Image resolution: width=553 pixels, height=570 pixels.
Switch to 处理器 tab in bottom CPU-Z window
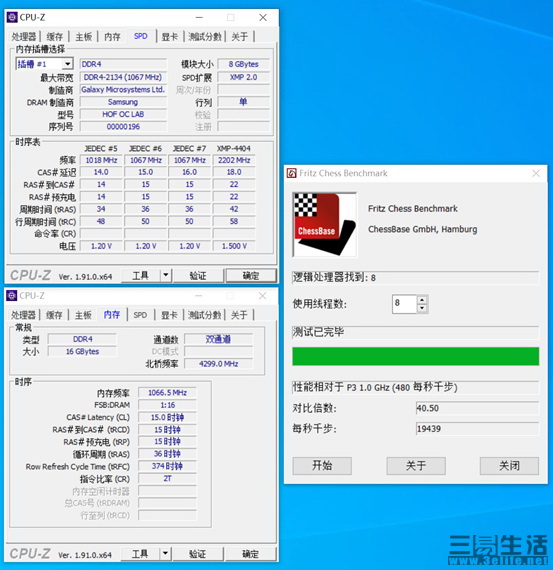point(24,315)
